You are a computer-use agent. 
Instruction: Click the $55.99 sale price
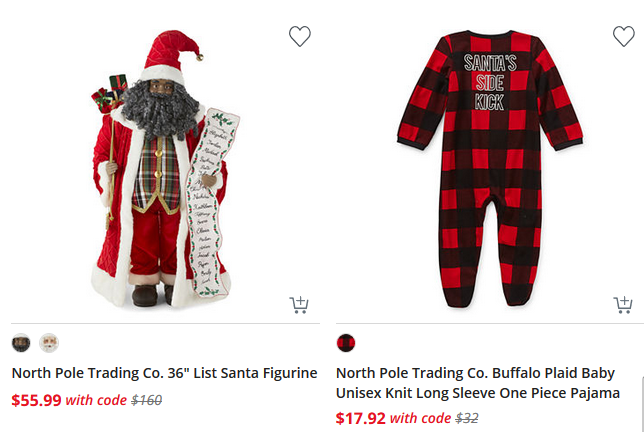(x=36, y=399)
